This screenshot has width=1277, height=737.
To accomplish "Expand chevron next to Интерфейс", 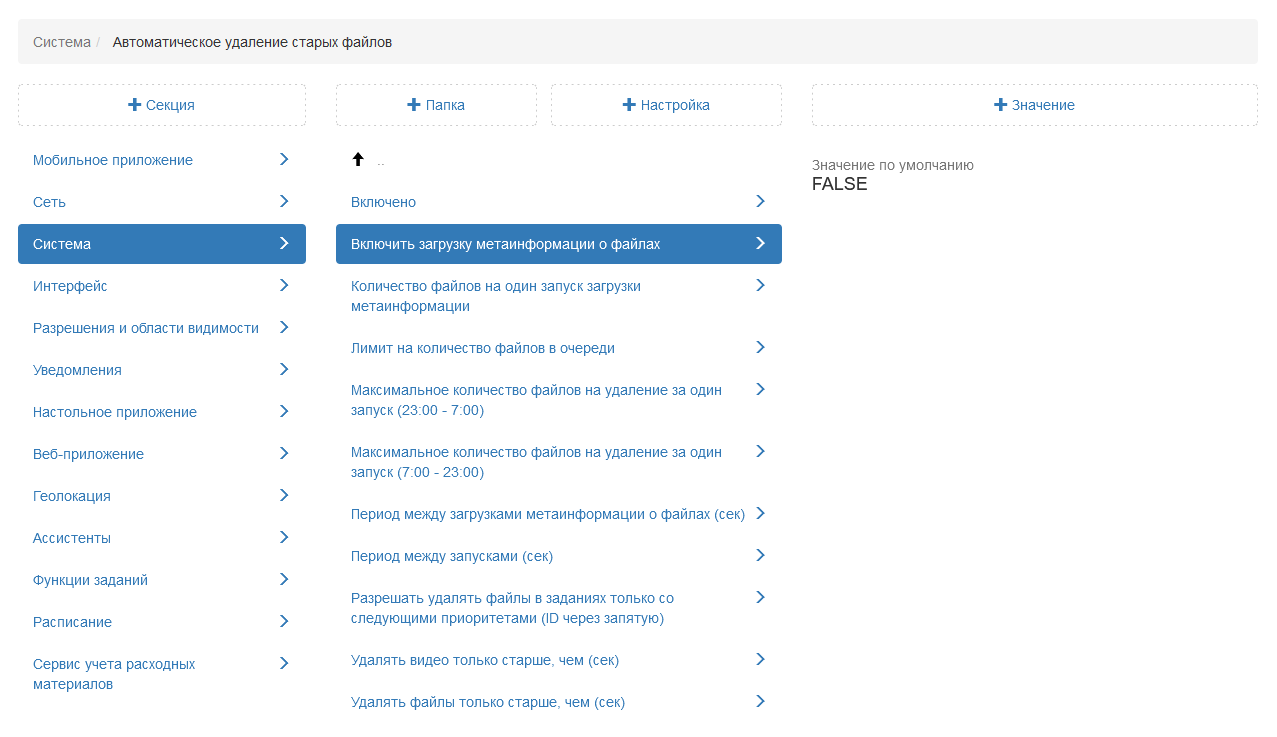I will coord(284,286).
